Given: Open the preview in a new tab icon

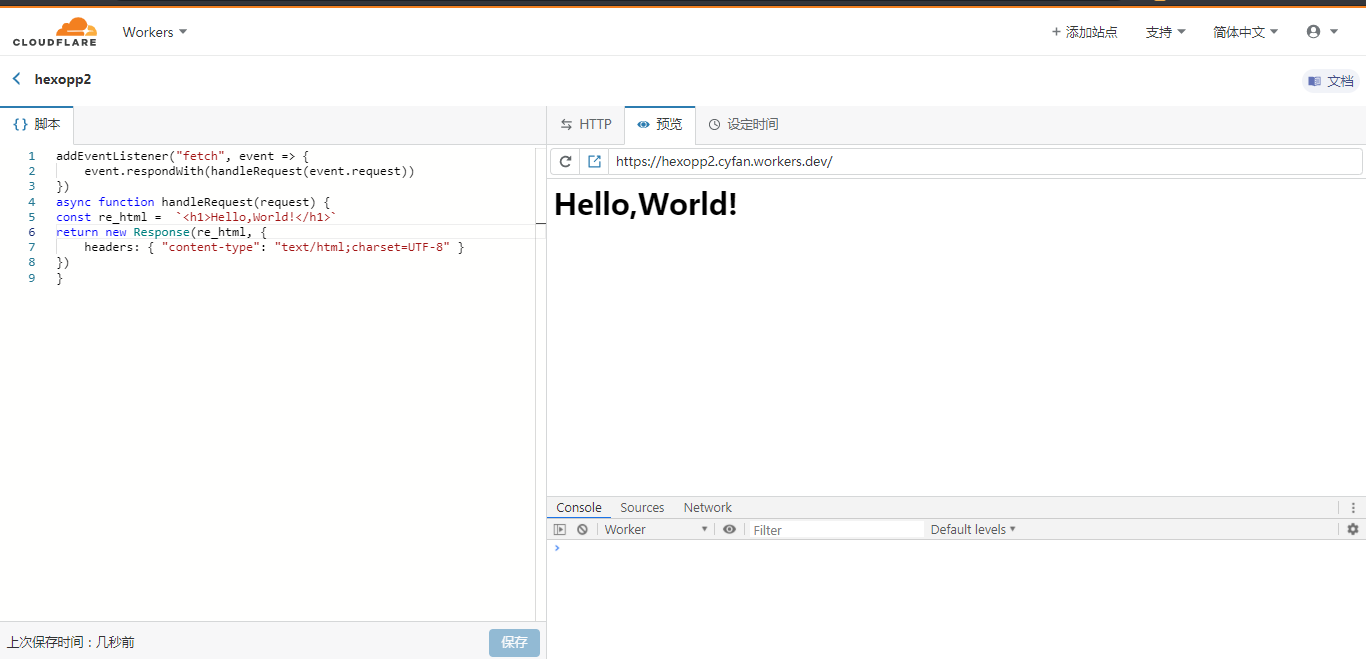Looking at the screenshot, I should (x=594, y=161).
